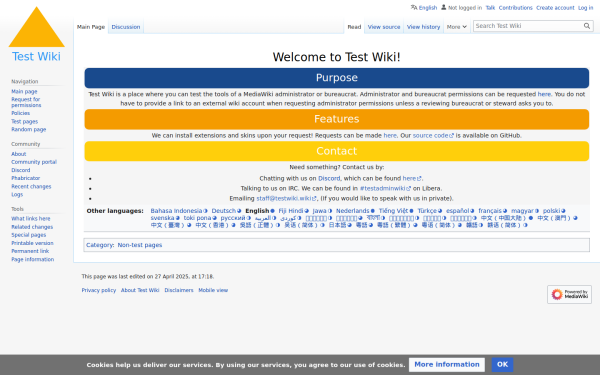
Task: Click the Log in link
Action: tap(585, 8)
